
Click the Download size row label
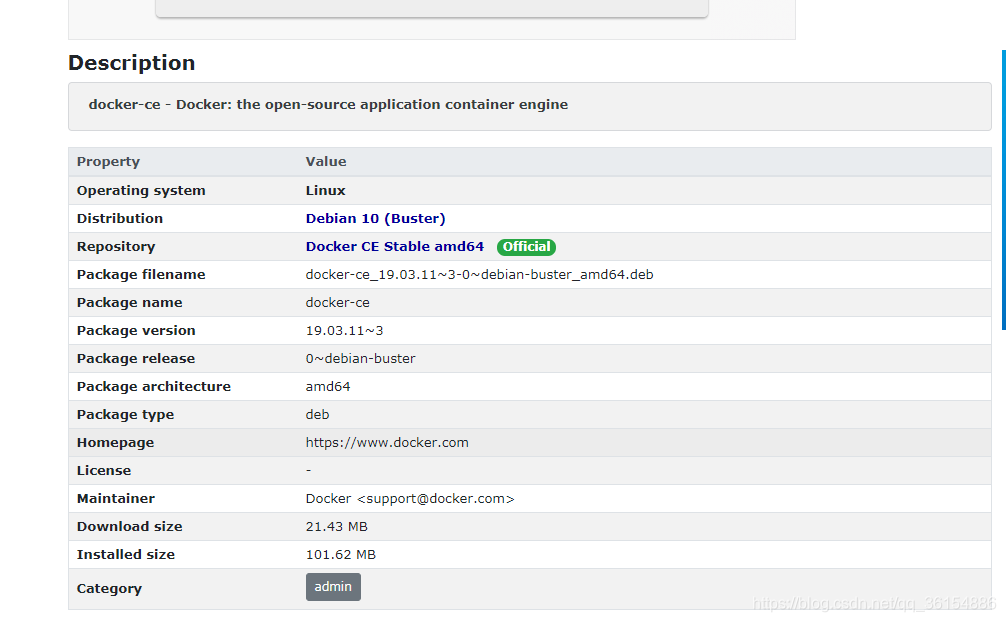130,526
